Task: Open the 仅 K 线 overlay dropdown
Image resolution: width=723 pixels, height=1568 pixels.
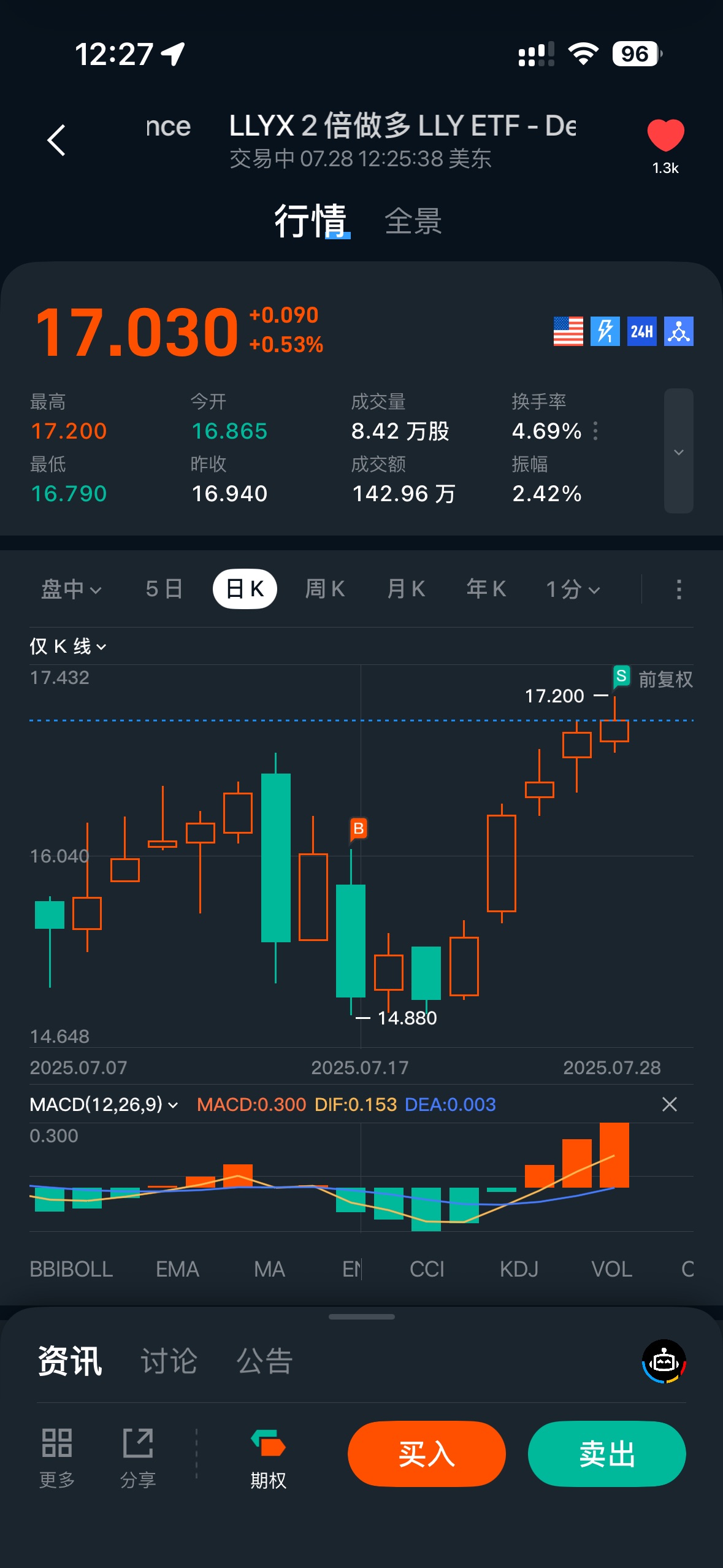Action: (68, 646)
